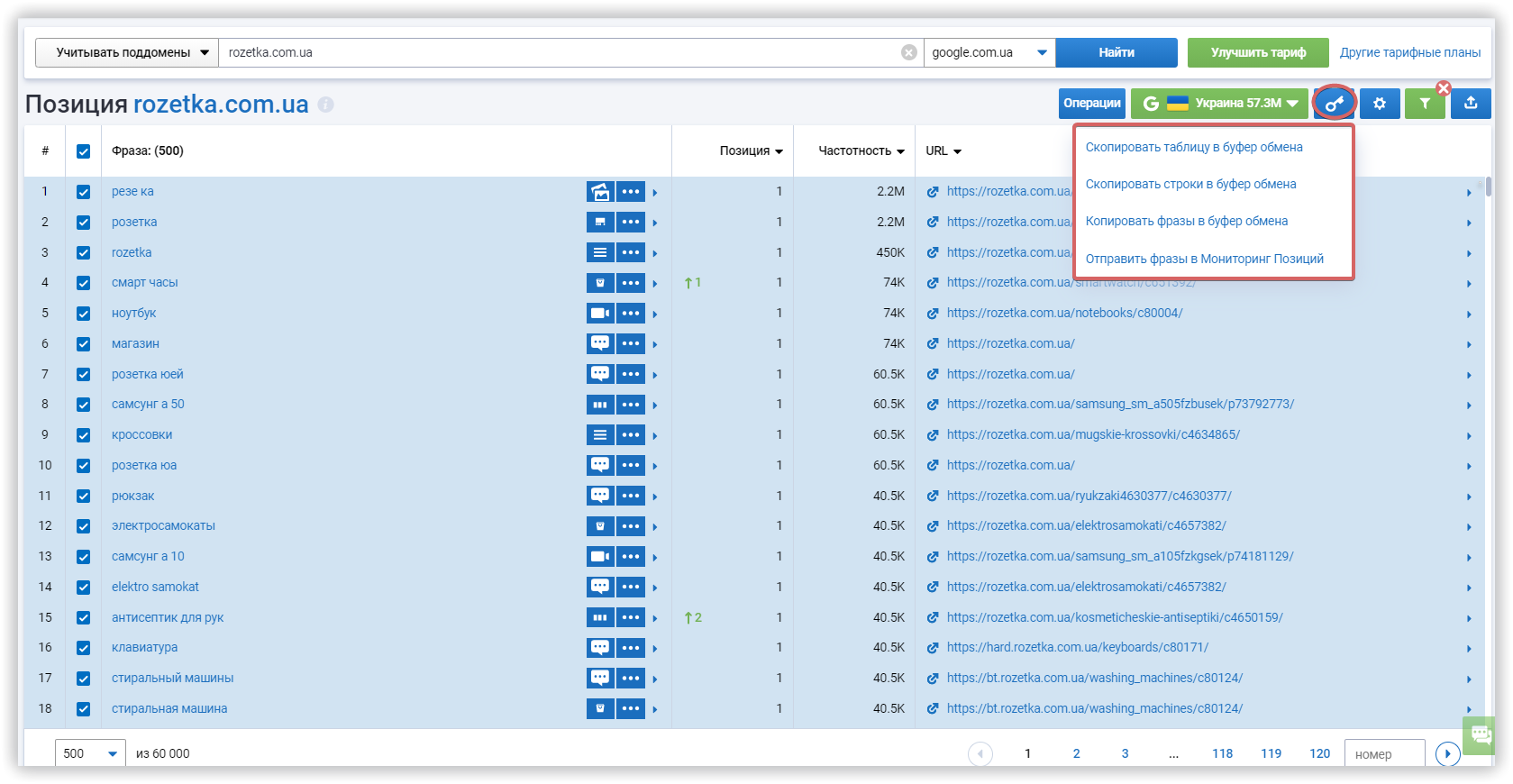Open the chat support widget
This screenshot has width=1513, height=784.
1481,735
